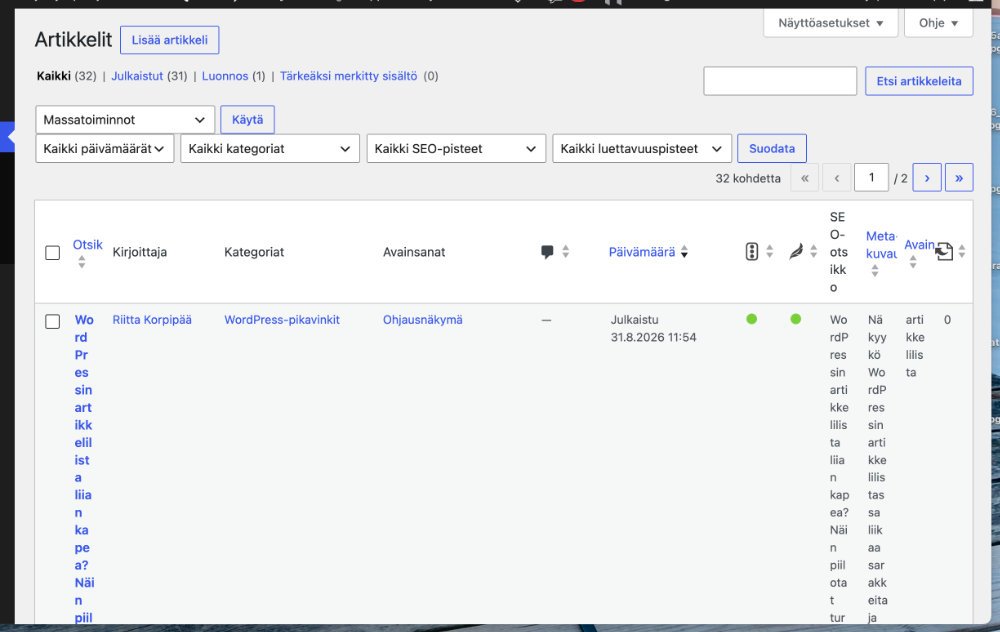Open the WordPress-pikavinkit category link
This screenshot has height=632, width=1000.
point(282,320)
